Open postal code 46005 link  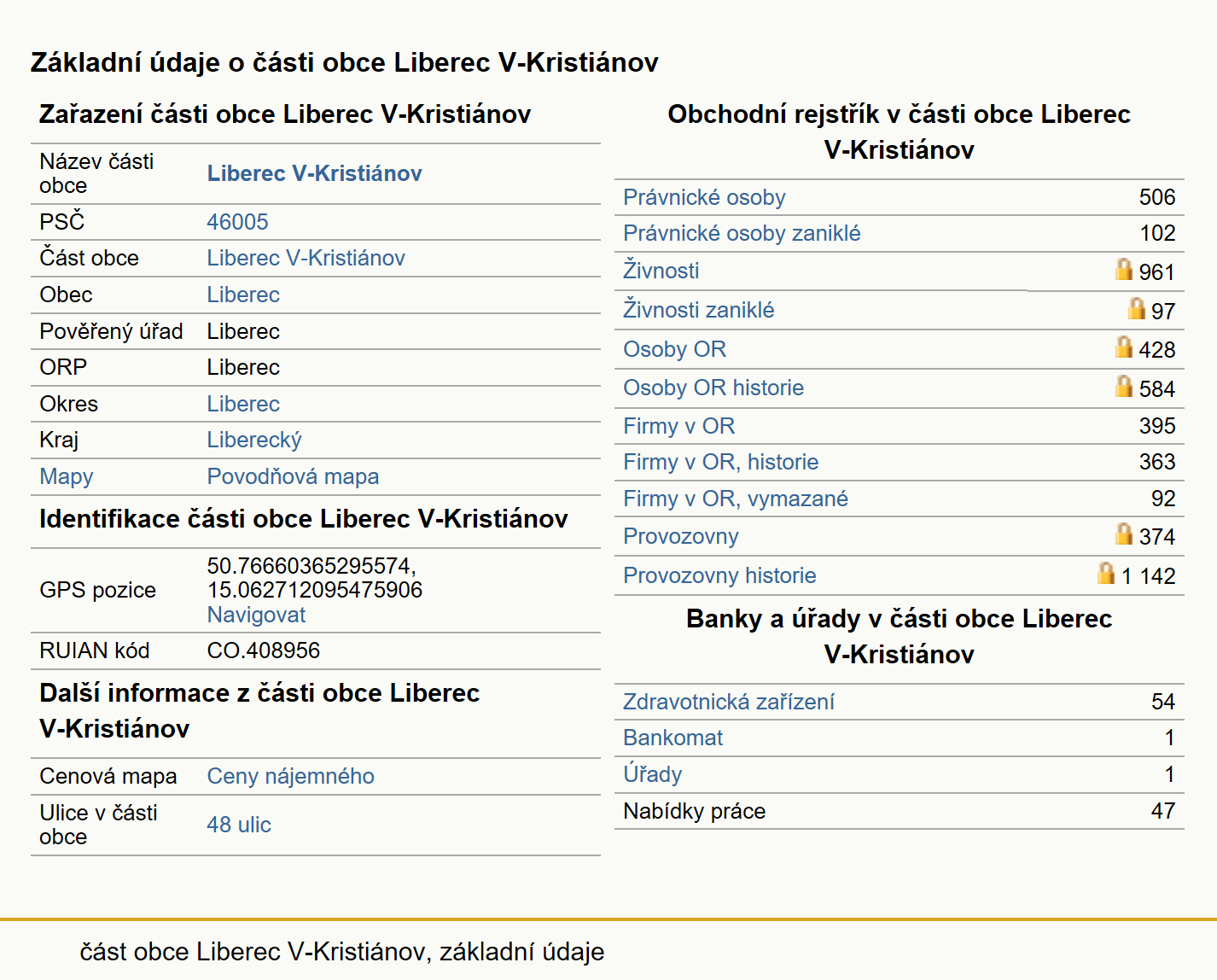pyautogui.click(x=237, y=222)
